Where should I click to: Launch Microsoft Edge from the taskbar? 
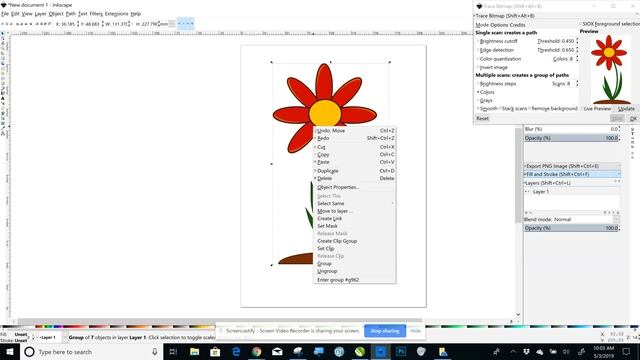[x=236, y=352]
